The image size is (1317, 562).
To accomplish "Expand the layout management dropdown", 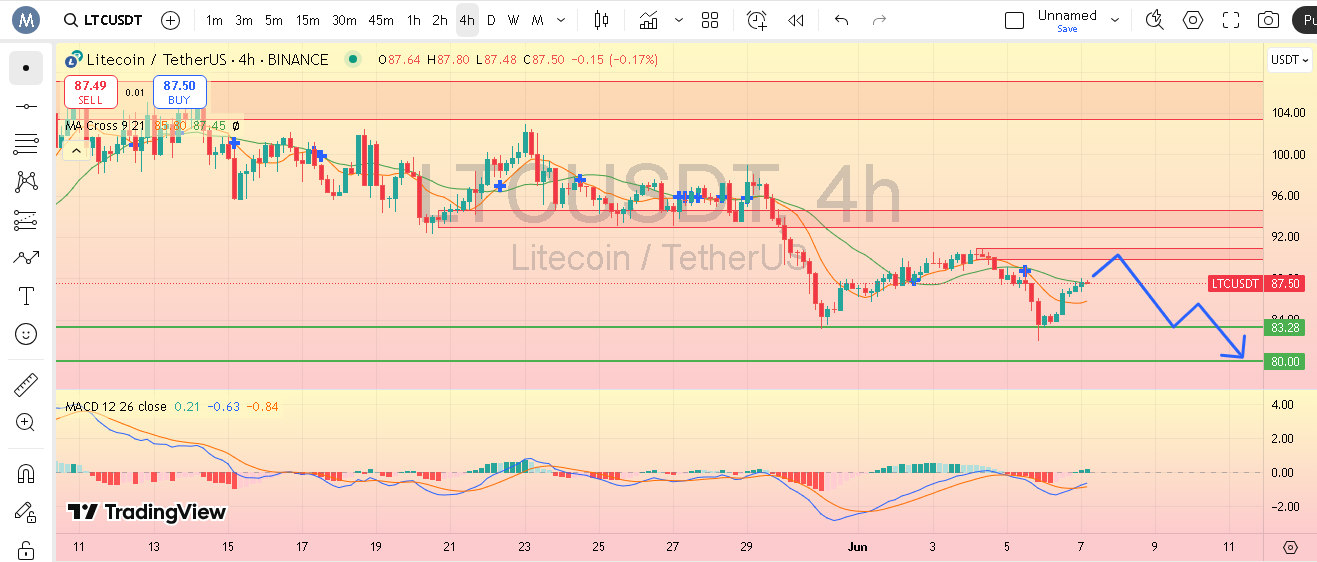I will point(1114,20).
